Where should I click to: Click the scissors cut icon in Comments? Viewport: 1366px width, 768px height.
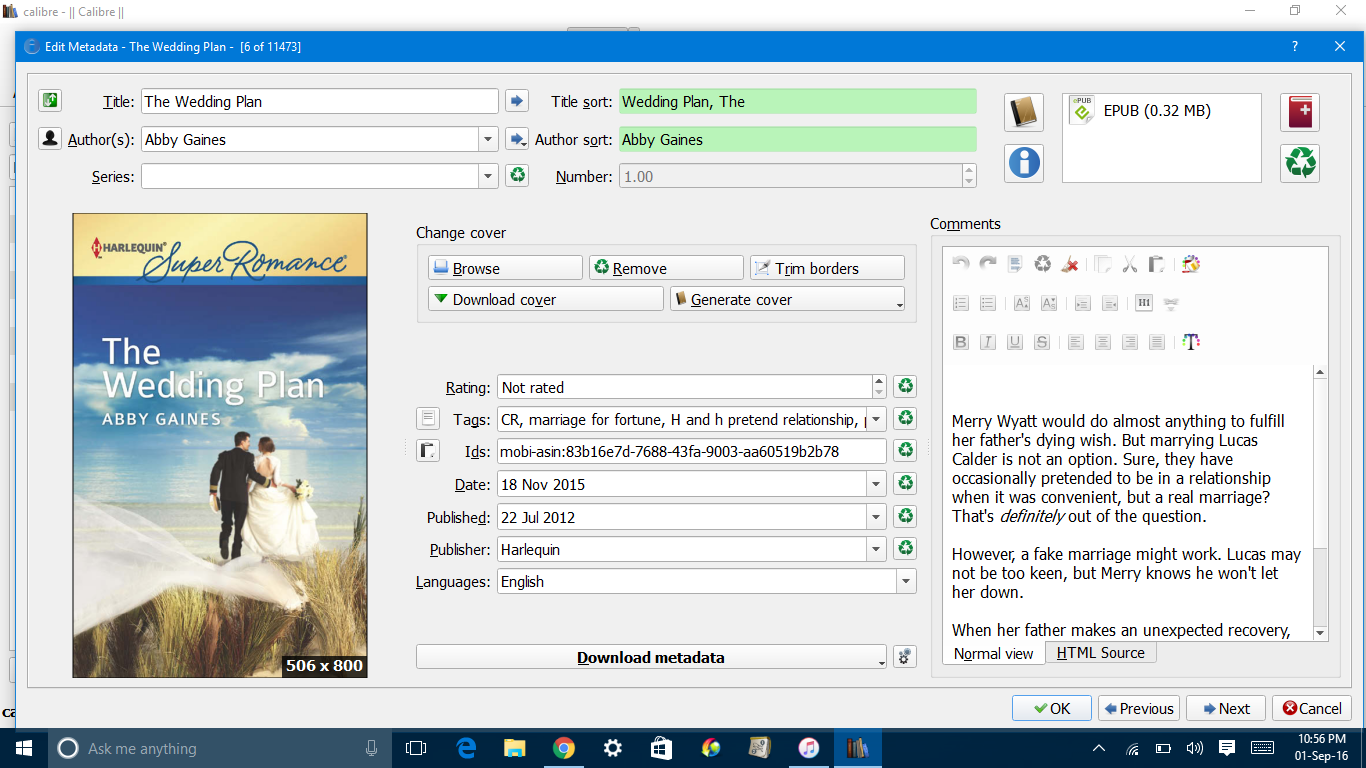(1129, 264)
